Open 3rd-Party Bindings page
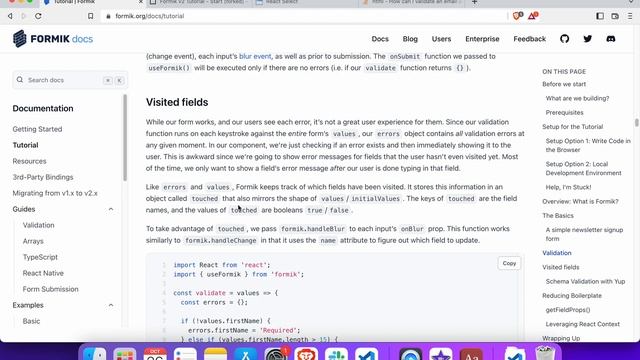The width and height of the screenshot is (640, 360). coord(43,177)
